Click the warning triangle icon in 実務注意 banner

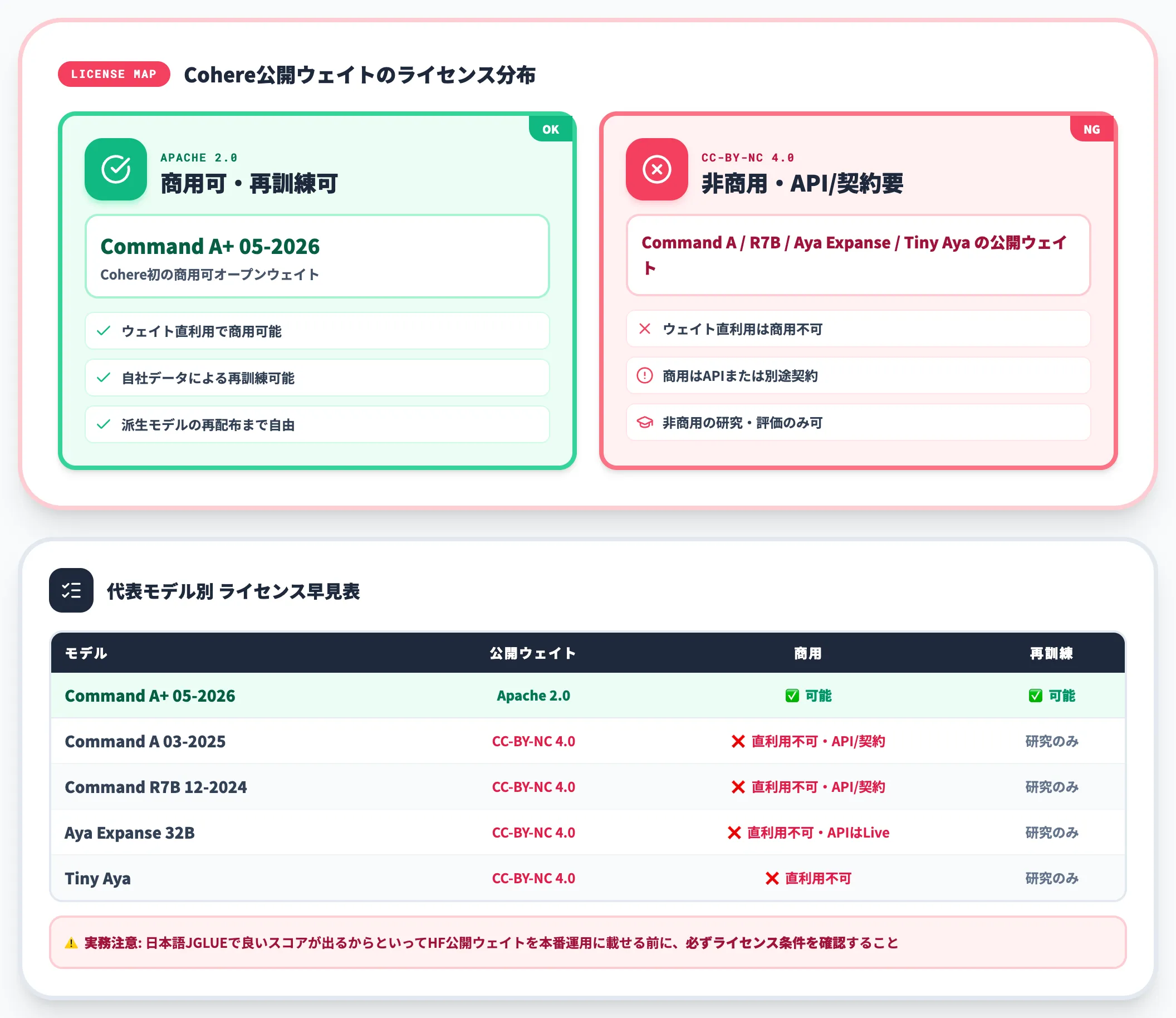click(x=71, y=943)
